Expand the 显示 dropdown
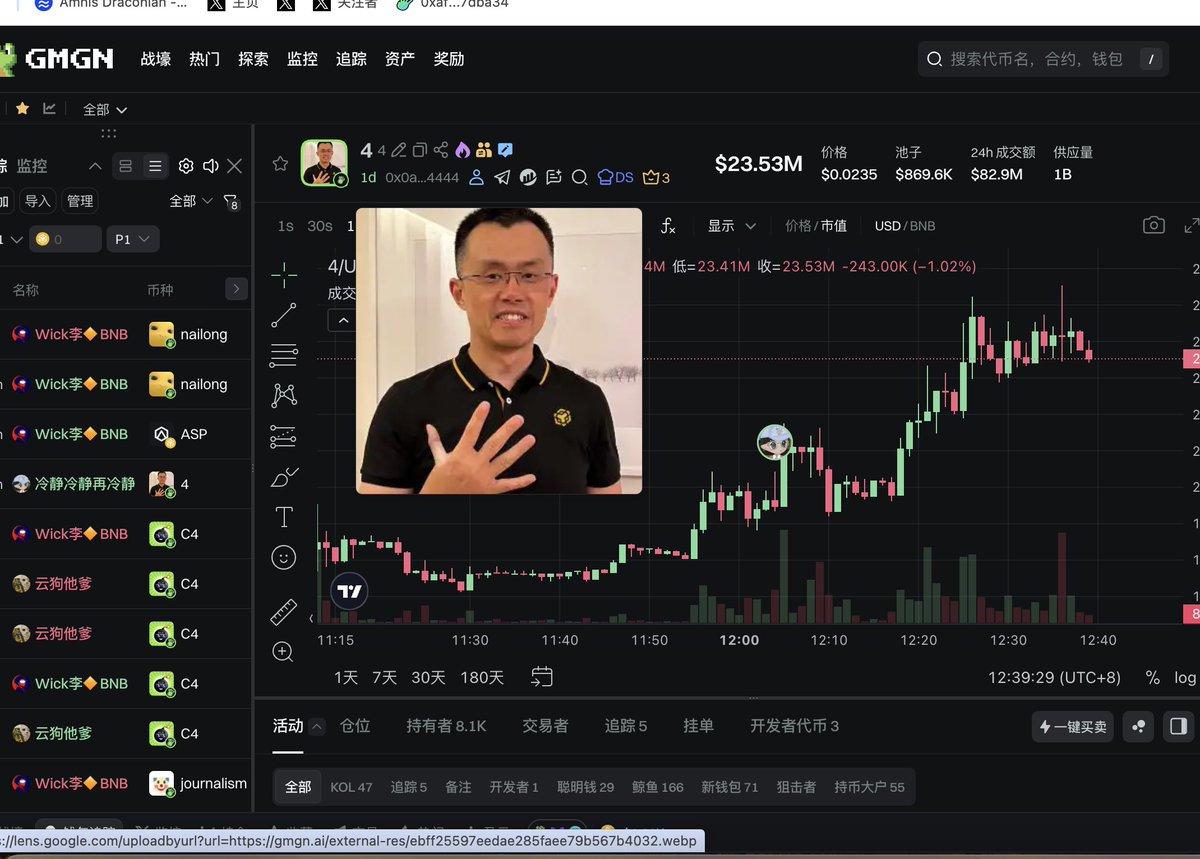 click(x=732, y=226)
